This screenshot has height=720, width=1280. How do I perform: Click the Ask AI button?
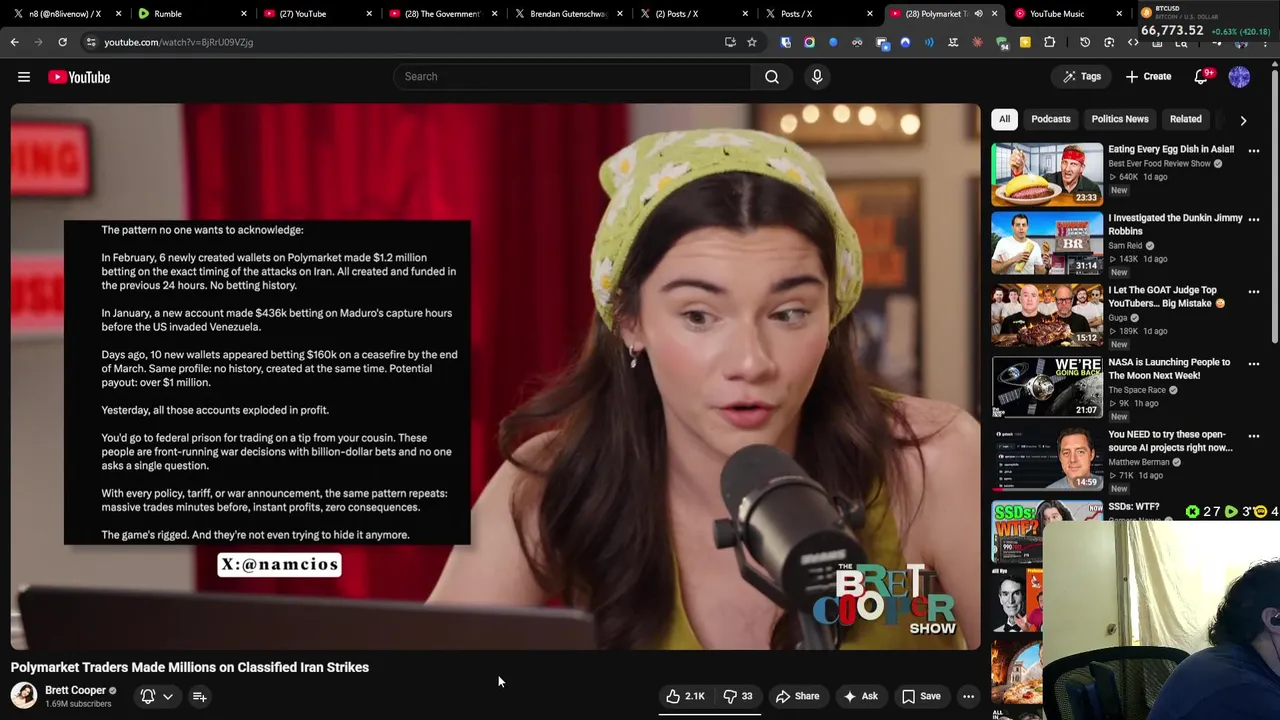pos(860,696)
